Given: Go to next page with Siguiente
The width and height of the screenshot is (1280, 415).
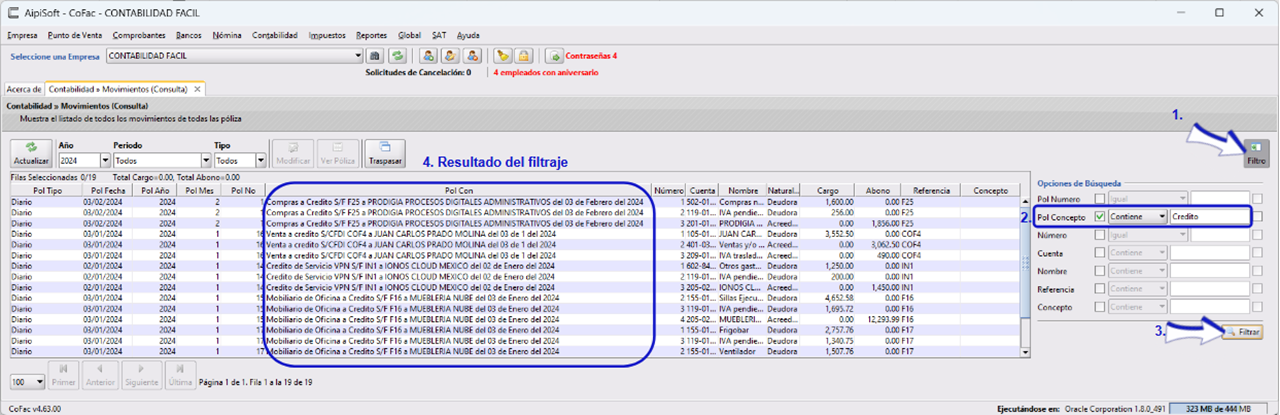Looking at the screenshot, I should tap(142, 375).
